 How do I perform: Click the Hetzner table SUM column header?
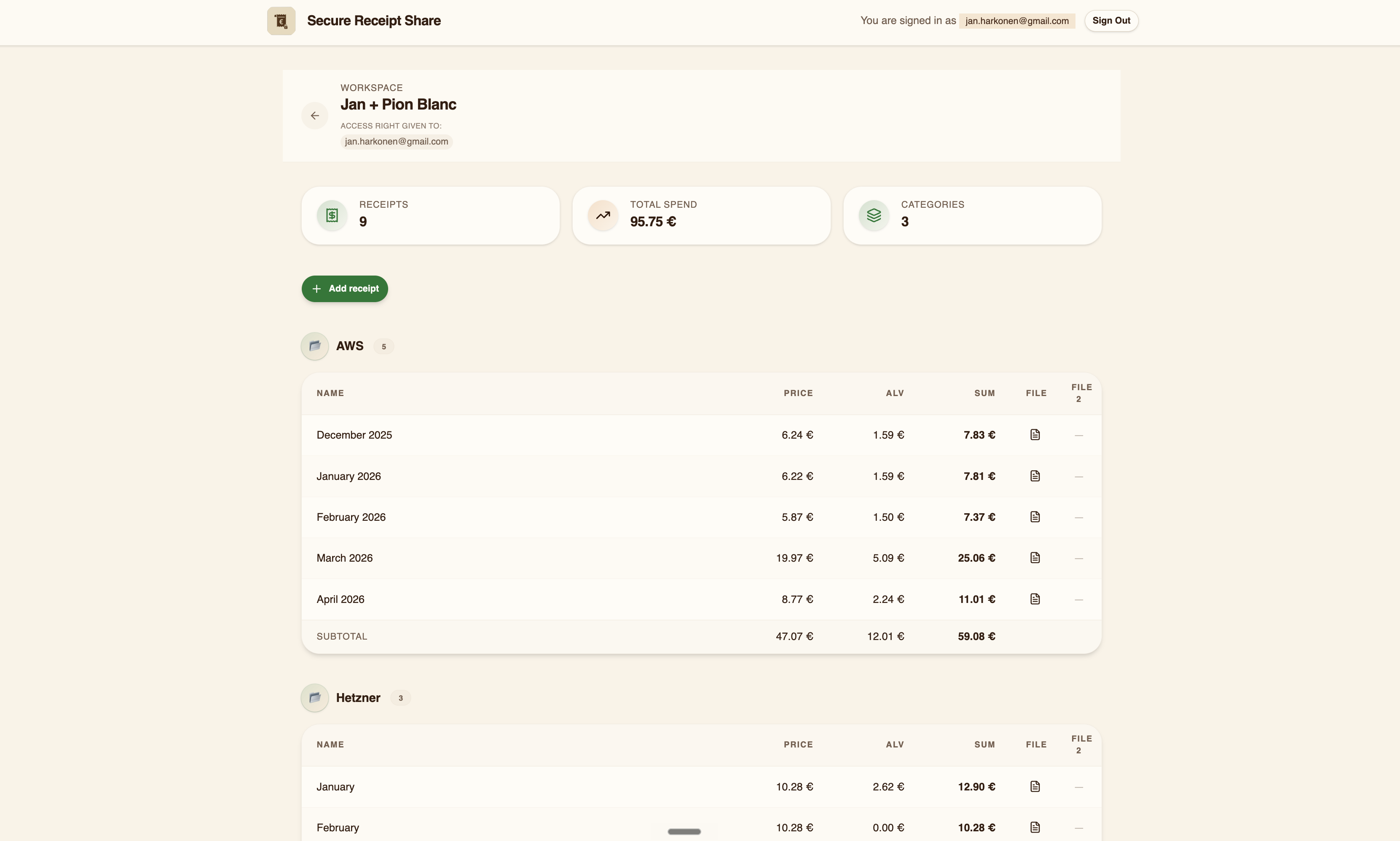[x=984, y=745]
